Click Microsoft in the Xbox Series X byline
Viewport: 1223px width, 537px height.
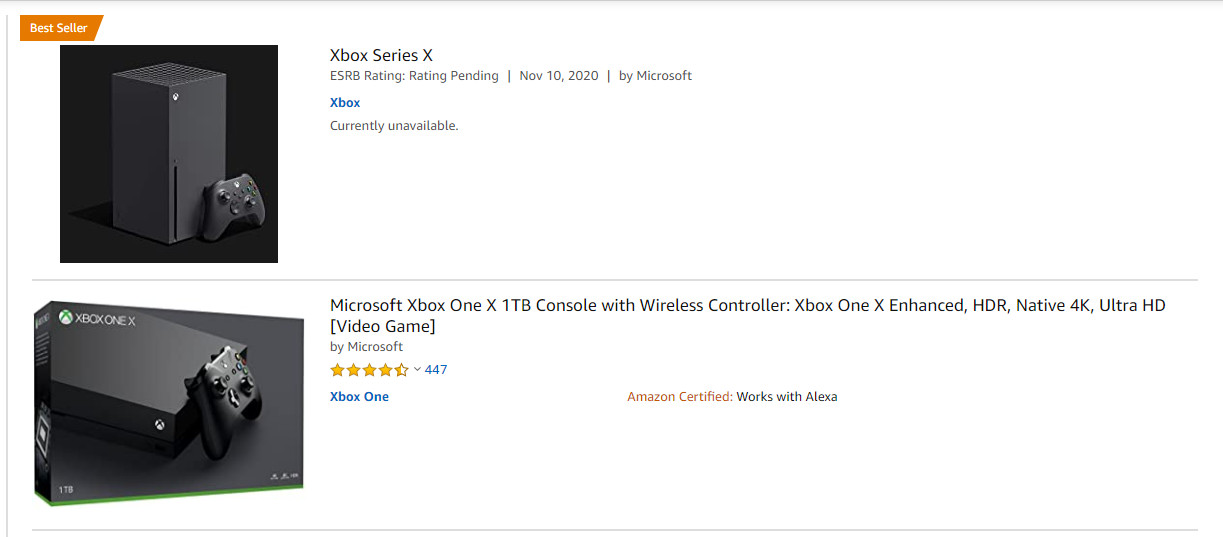[664, 76]
